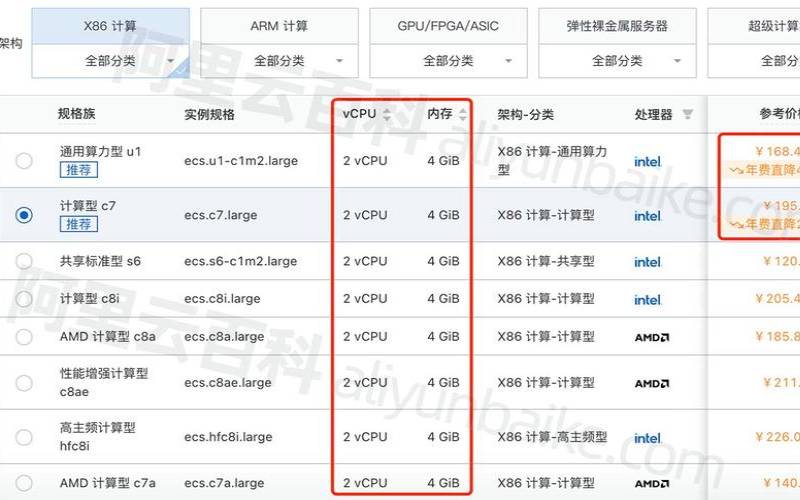Select the 高主频计算型 hfc8i radio button
The image size is (800, 500).
tap(23, 437)
